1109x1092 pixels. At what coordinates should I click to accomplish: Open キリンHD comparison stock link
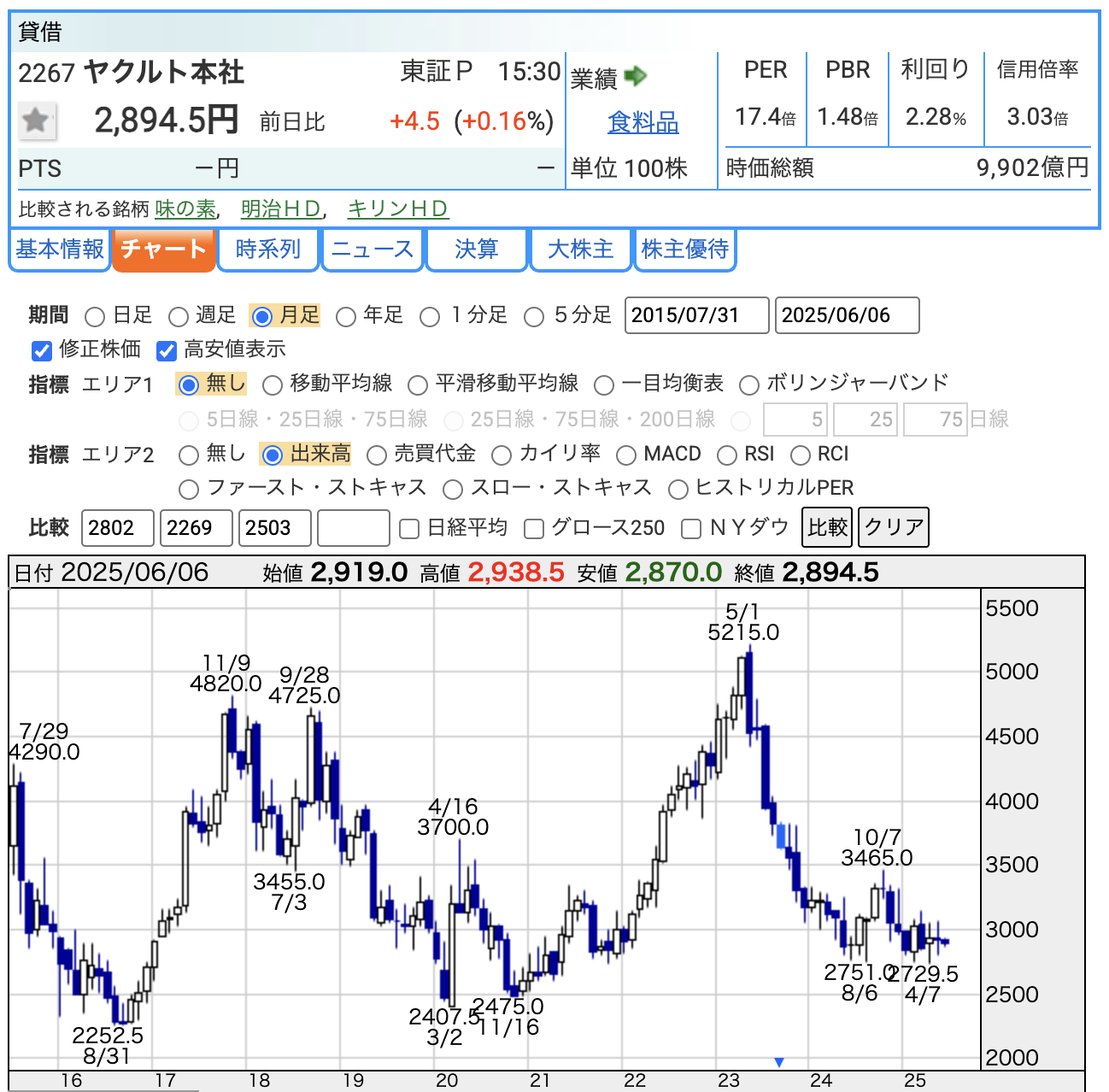tap(397, 209)
